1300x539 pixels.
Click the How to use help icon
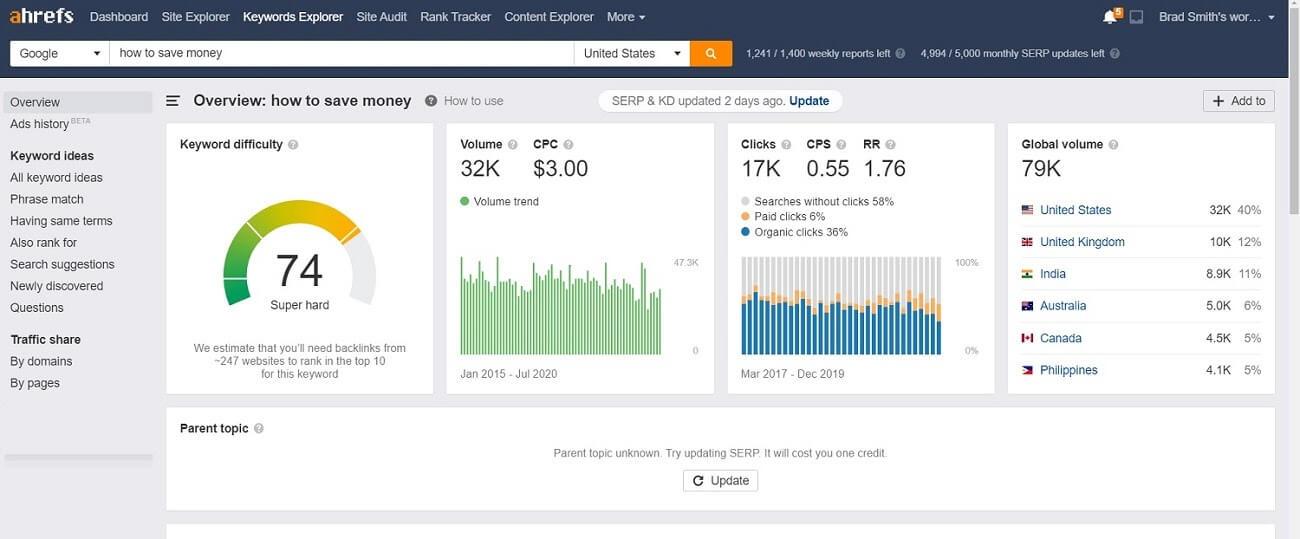(431, 101)
